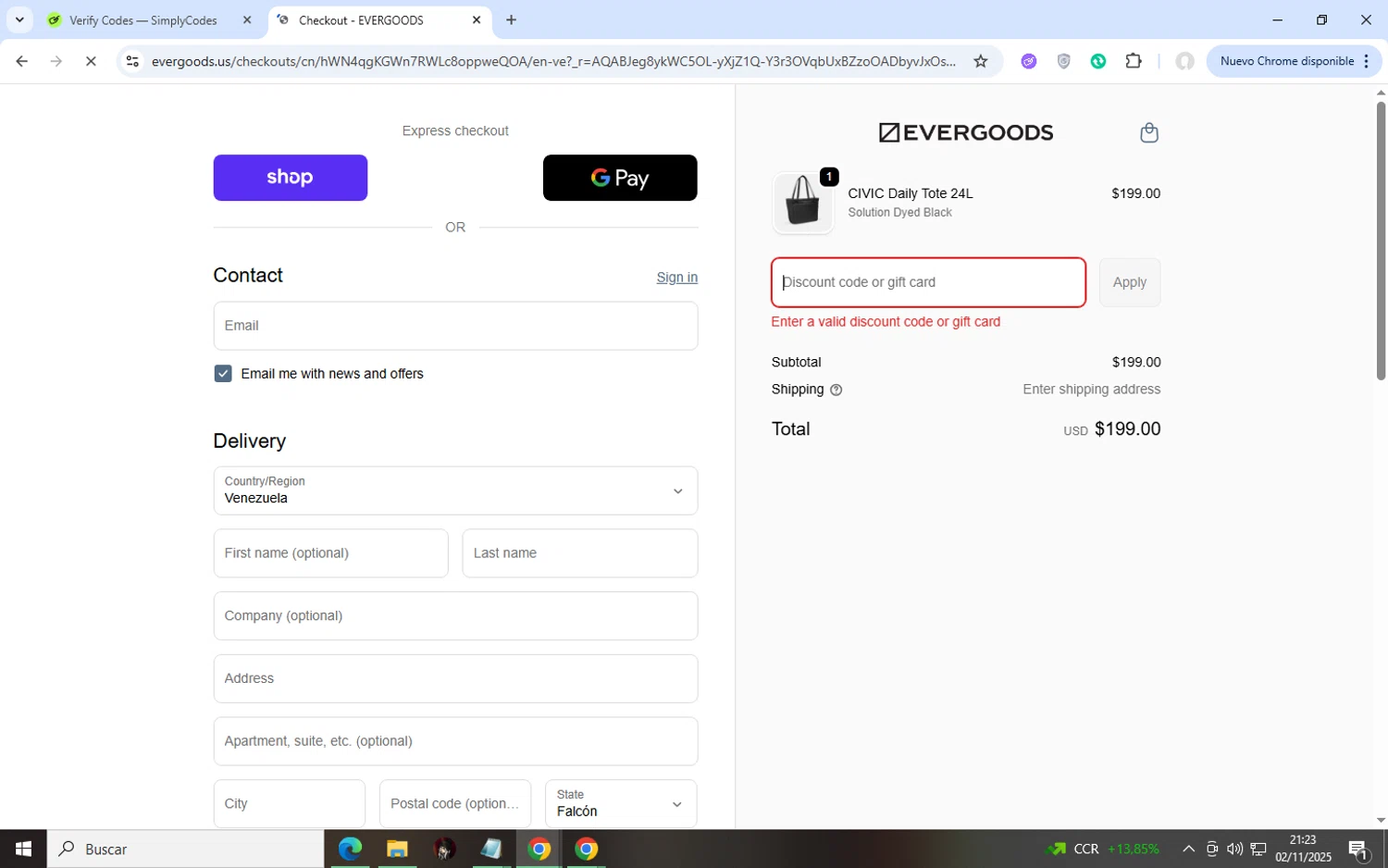Expand the Country/Region dropdown
The image size is (1388, 868).
click(x=455, y=490)
